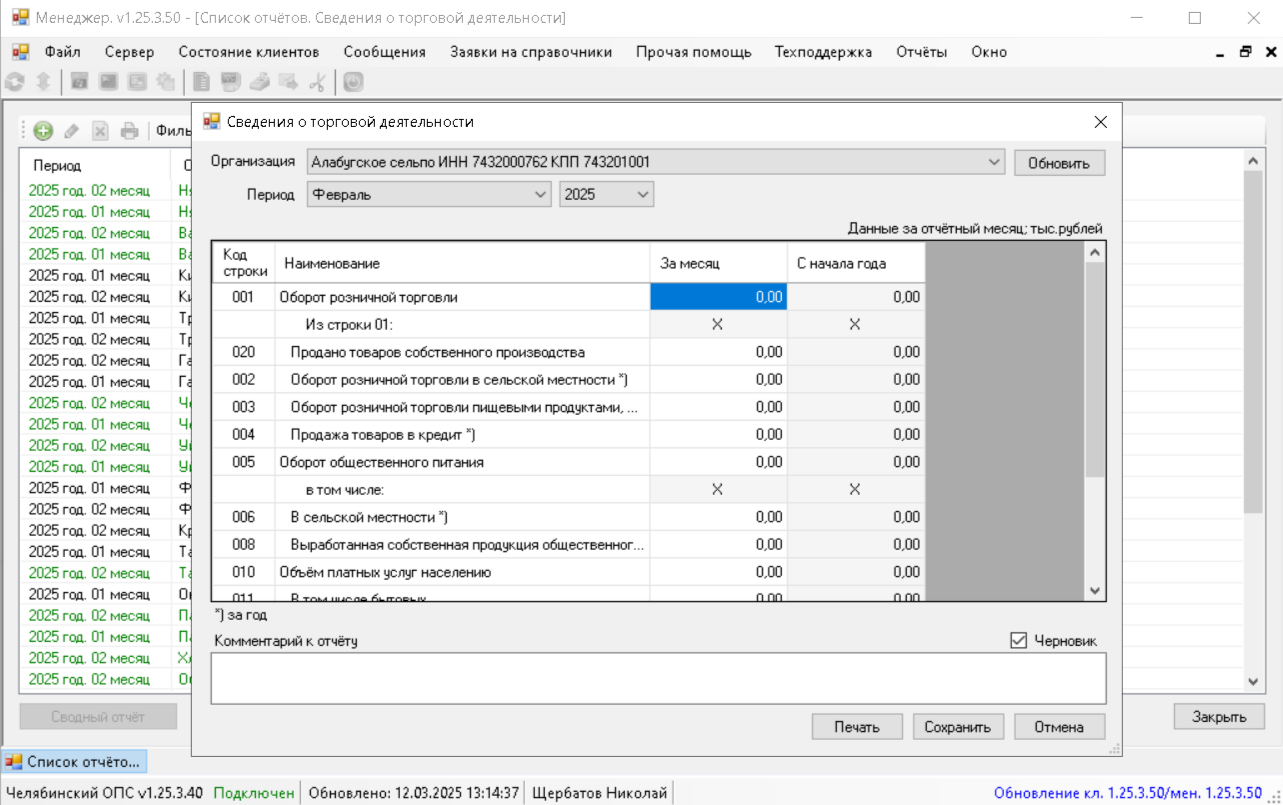Select С начала года cell for row 001
Viewport: 1283px width, 805px height.
(856, 297)
